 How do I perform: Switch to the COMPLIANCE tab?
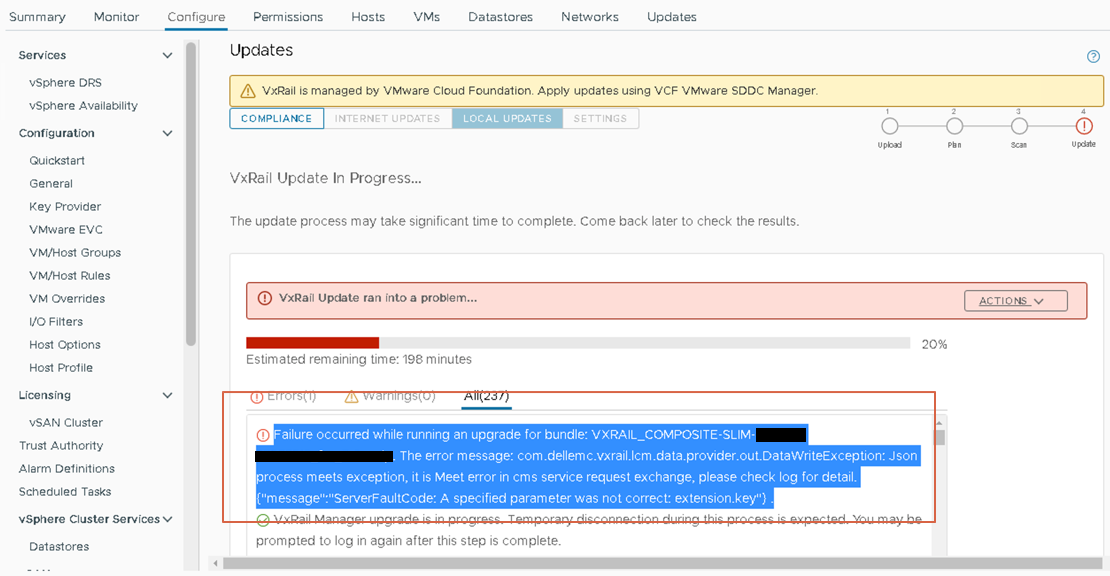(276, 118)
